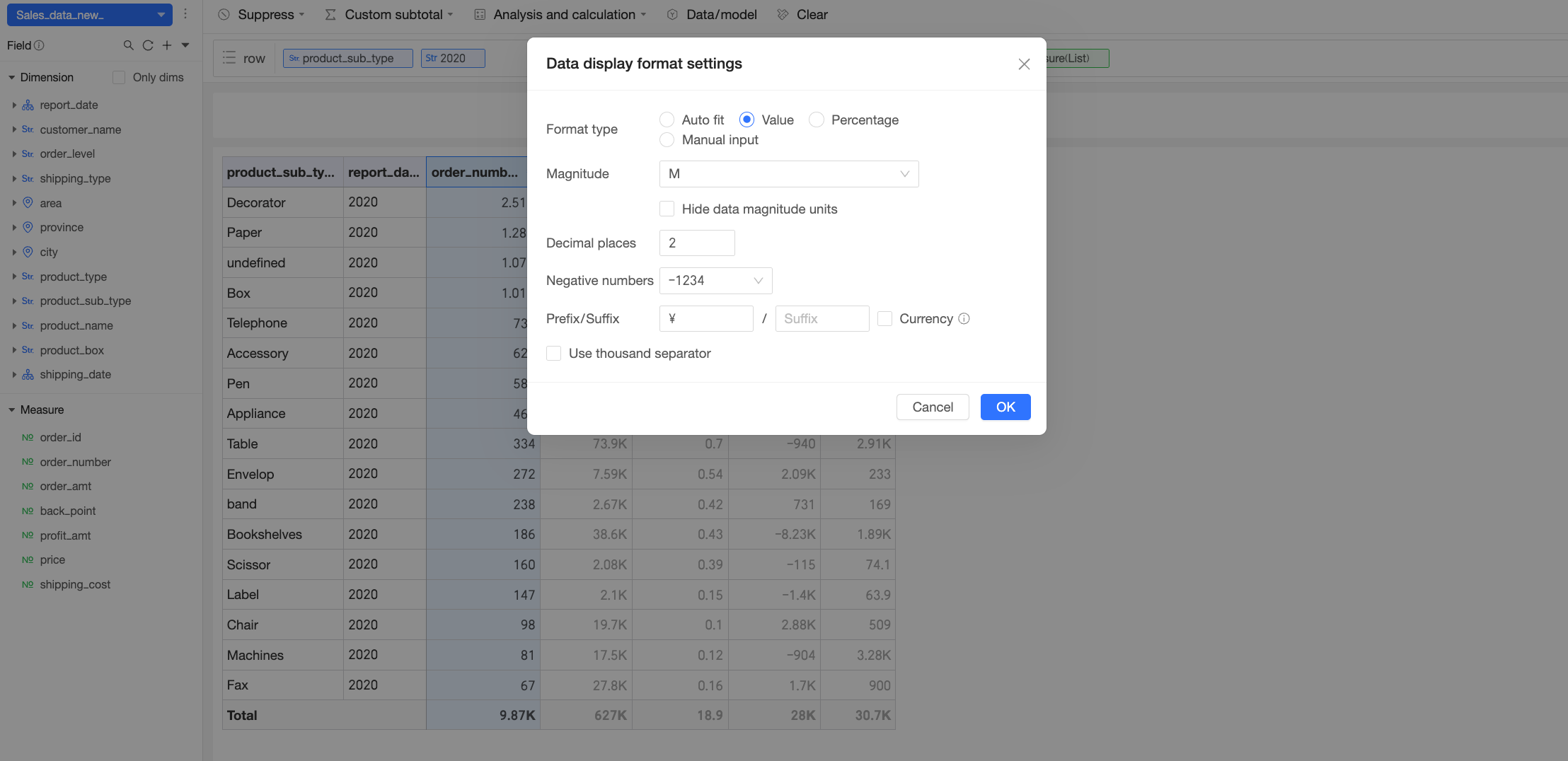The height and width of the screenshot is (761, 1568).
Task: Click the add field plus icon
Action: point(167,45)
